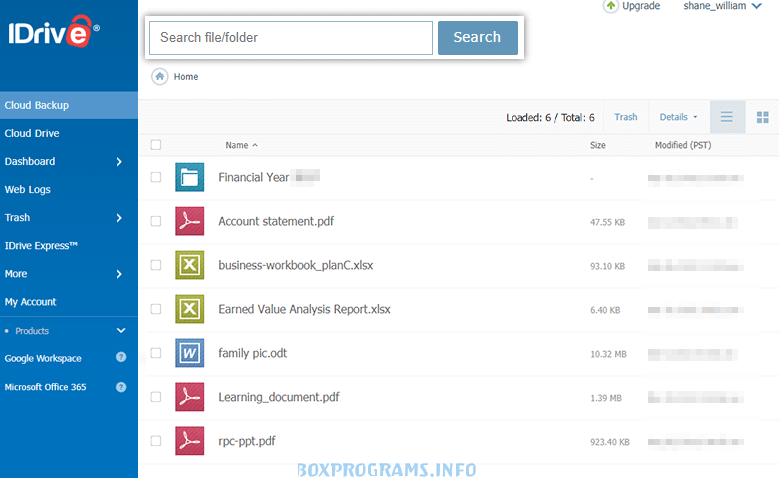779x478 pixels.
Task: Click the green Upgrade arrow icon
Action: click(611, 6)
